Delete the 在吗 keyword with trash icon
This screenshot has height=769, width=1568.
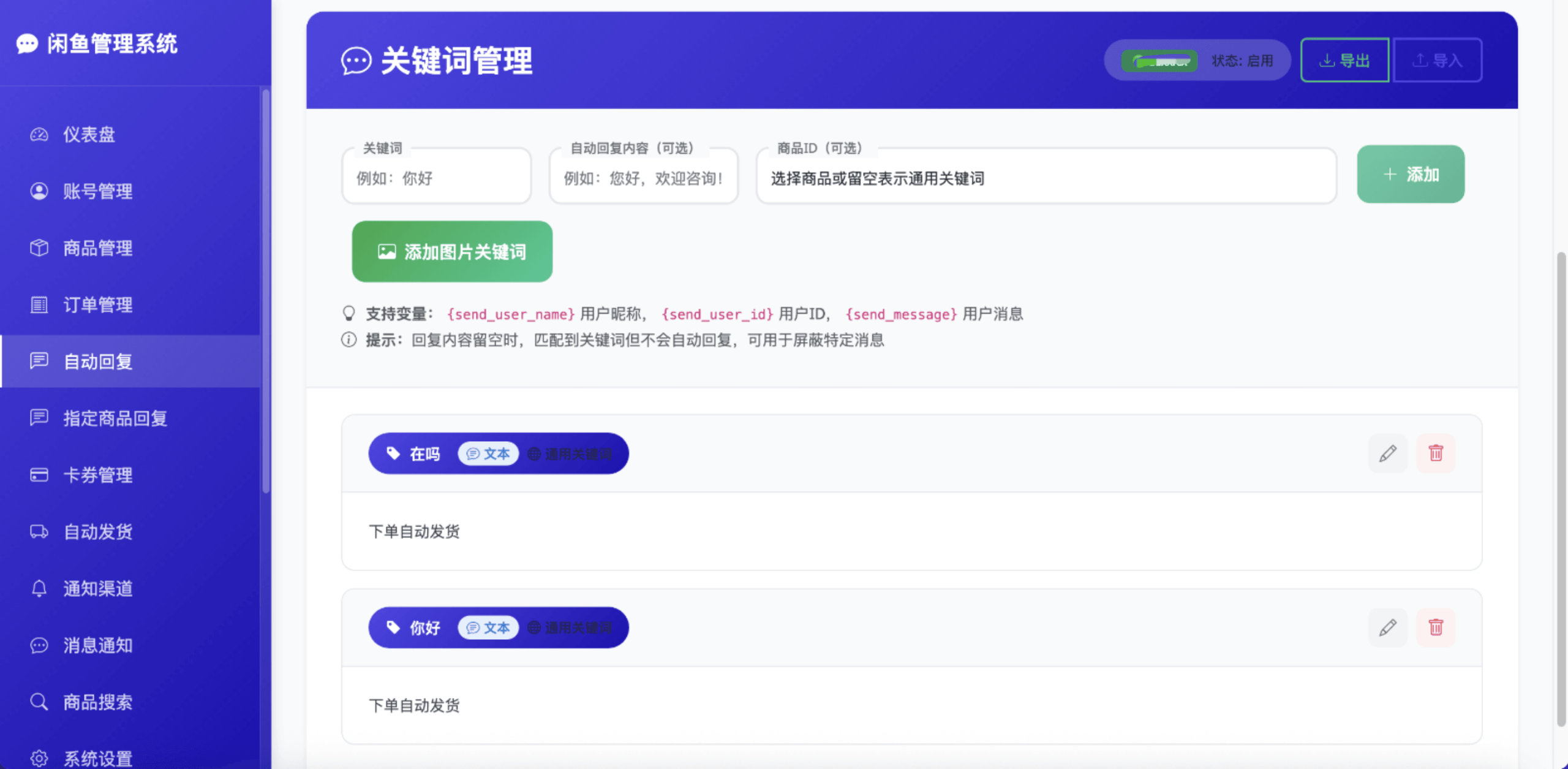pos(1435,453)
